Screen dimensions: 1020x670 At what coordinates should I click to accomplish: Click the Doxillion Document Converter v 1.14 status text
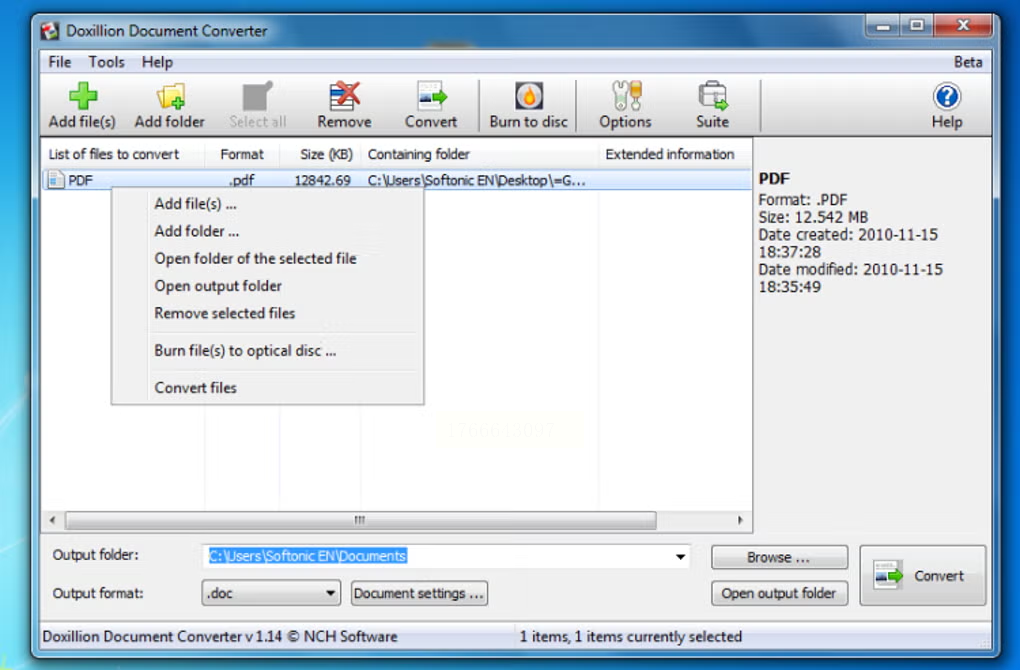[x=219, y=636]
